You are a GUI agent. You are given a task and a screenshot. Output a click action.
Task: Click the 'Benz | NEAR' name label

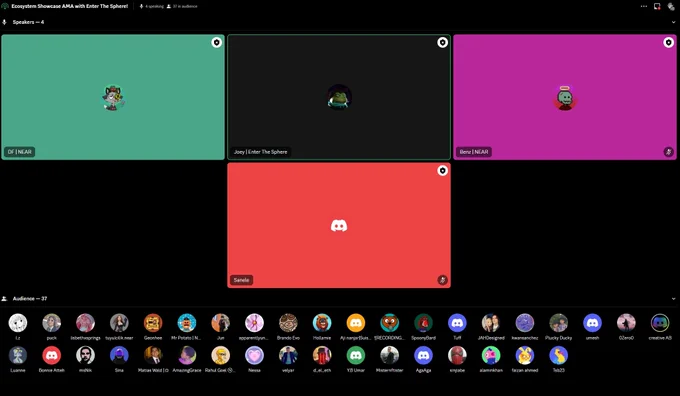(474, 152)
